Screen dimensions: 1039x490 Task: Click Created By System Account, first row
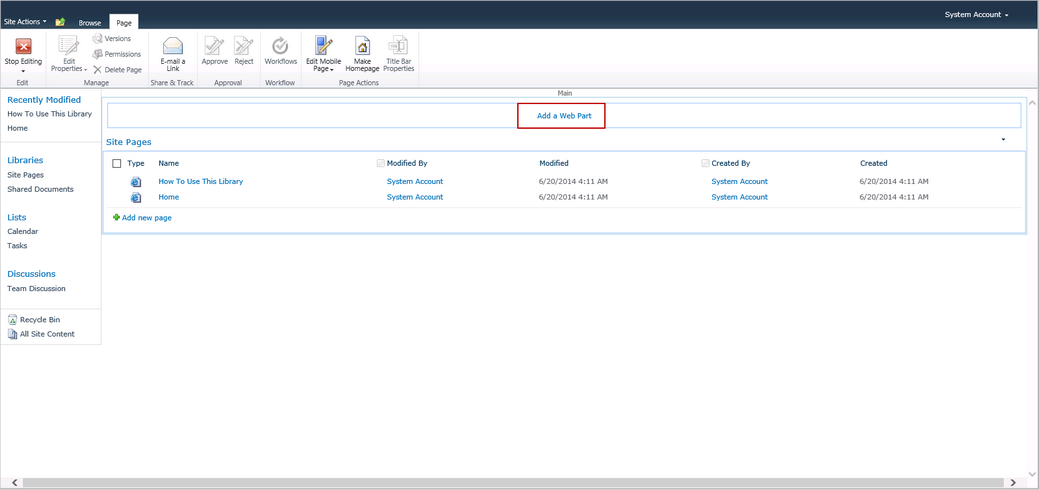click(739, 181)
